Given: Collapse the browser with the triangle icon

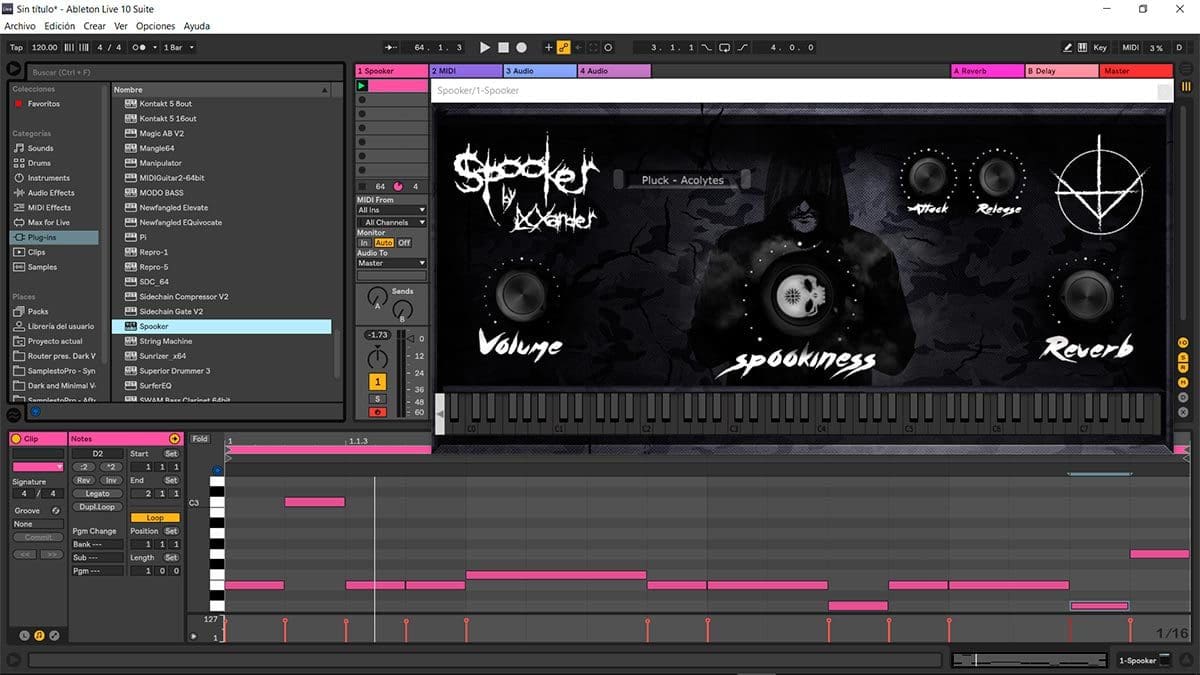Looking at the screenshot, I should 14,70.
